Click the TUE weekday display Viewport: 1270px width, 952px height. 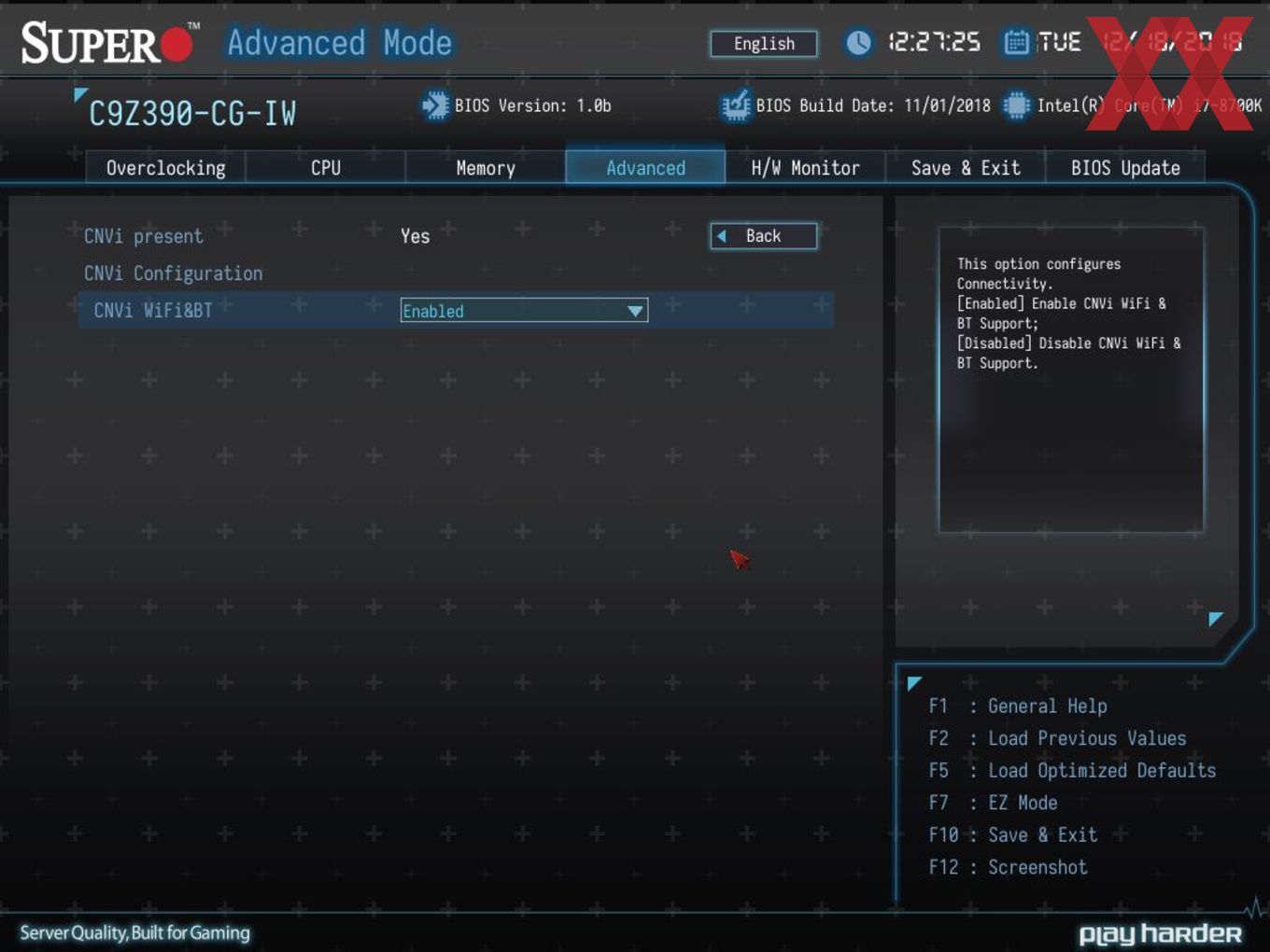1060,43
